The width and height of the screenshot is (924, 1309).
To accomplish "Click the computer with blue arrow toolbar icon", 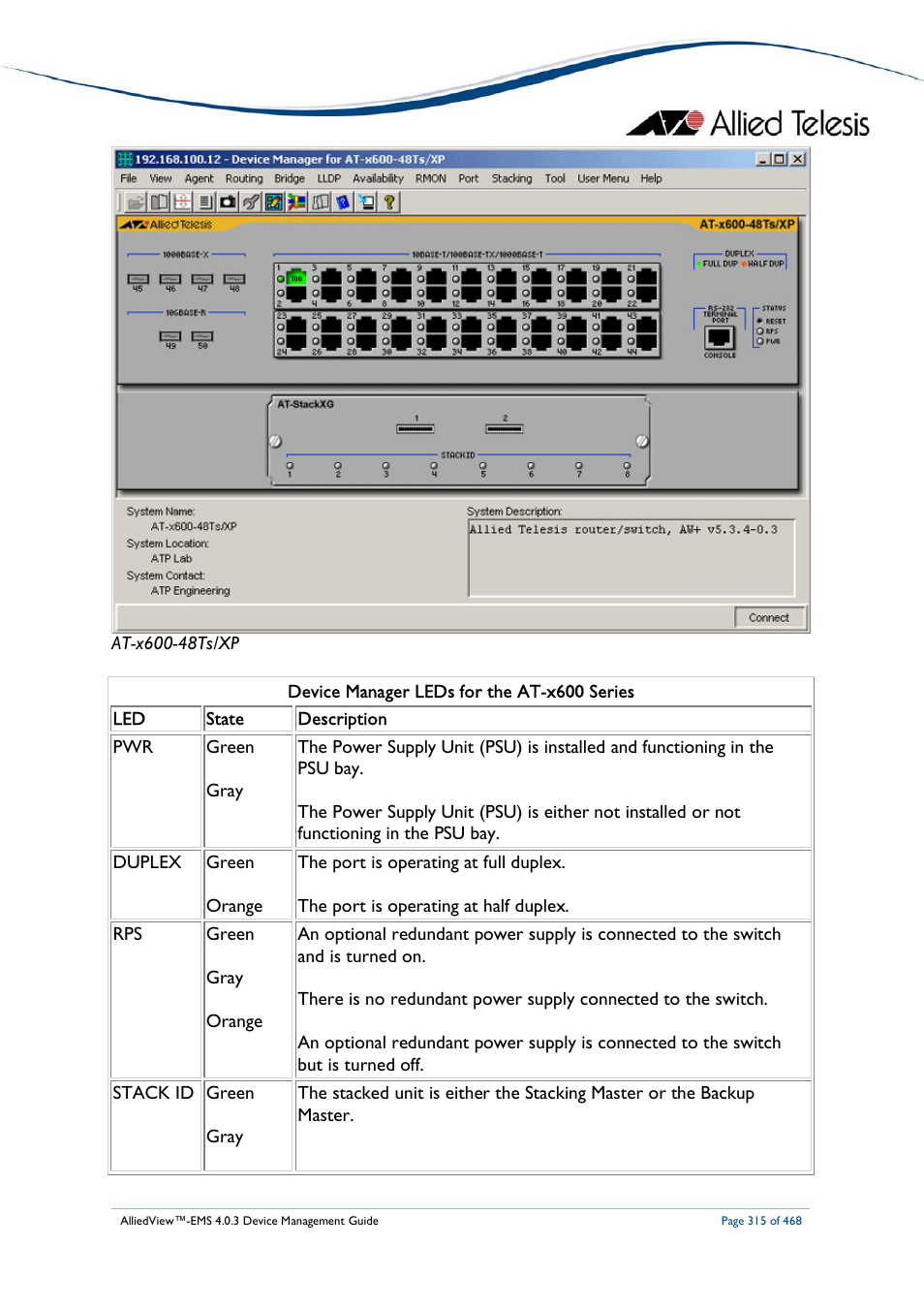I will pos(366,202).
